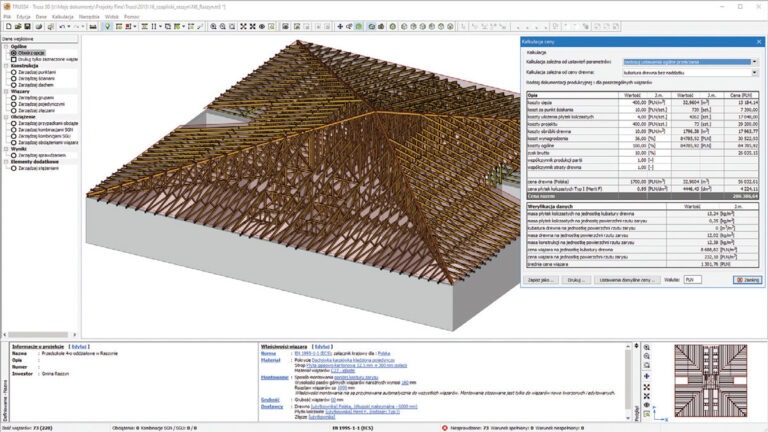Click the 'Drukuj...' button in dialog
This screenshot has height=432, width=768.
pos(576,280)
